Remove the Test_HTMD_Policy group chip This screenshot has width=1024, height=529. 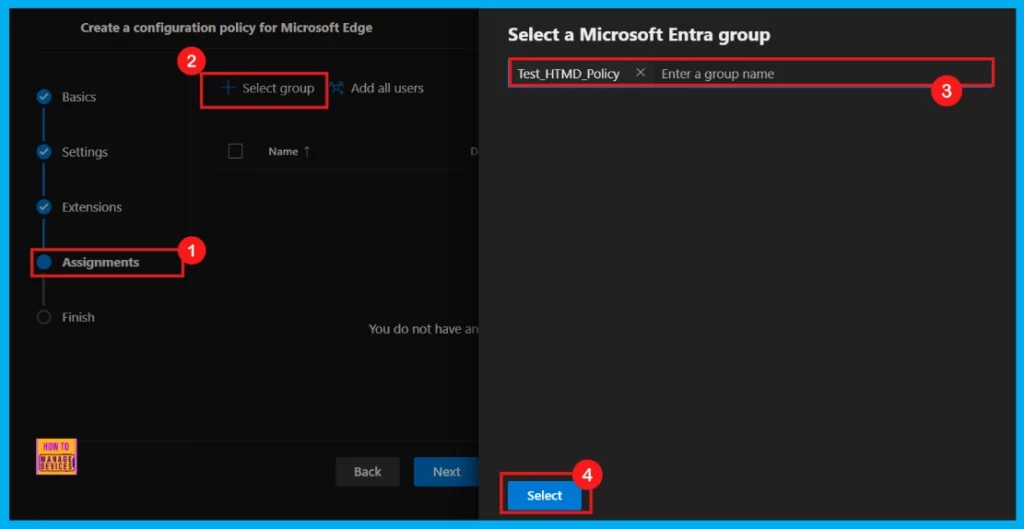coord(640,72)
